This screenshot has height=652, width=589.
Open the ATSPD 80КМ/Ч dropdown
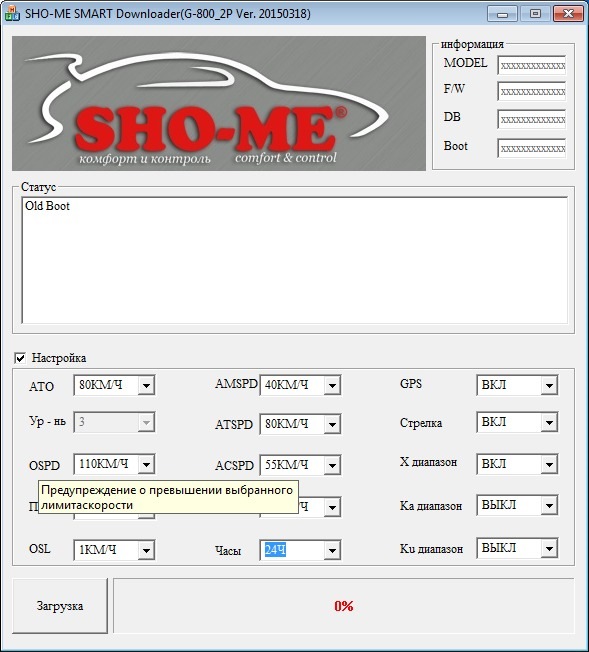[x=300, y=424]
